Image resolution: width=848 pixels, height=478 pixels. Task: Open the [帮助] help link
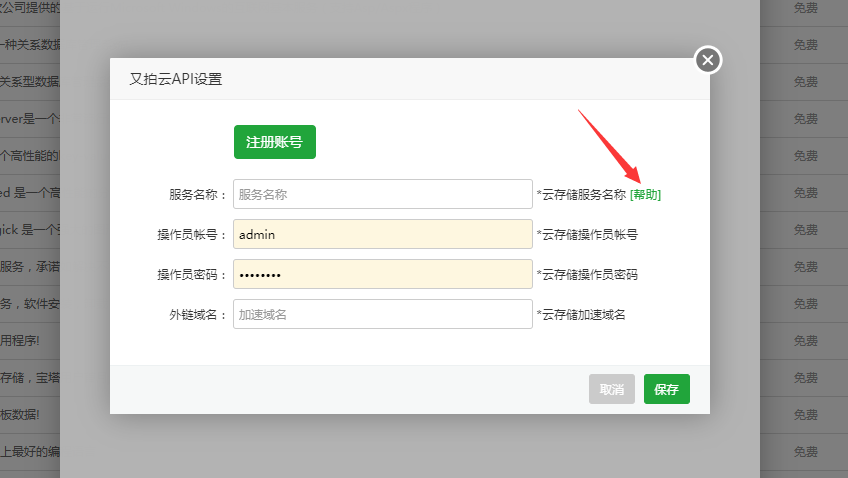pyautogui.click(x=645, y=195)
